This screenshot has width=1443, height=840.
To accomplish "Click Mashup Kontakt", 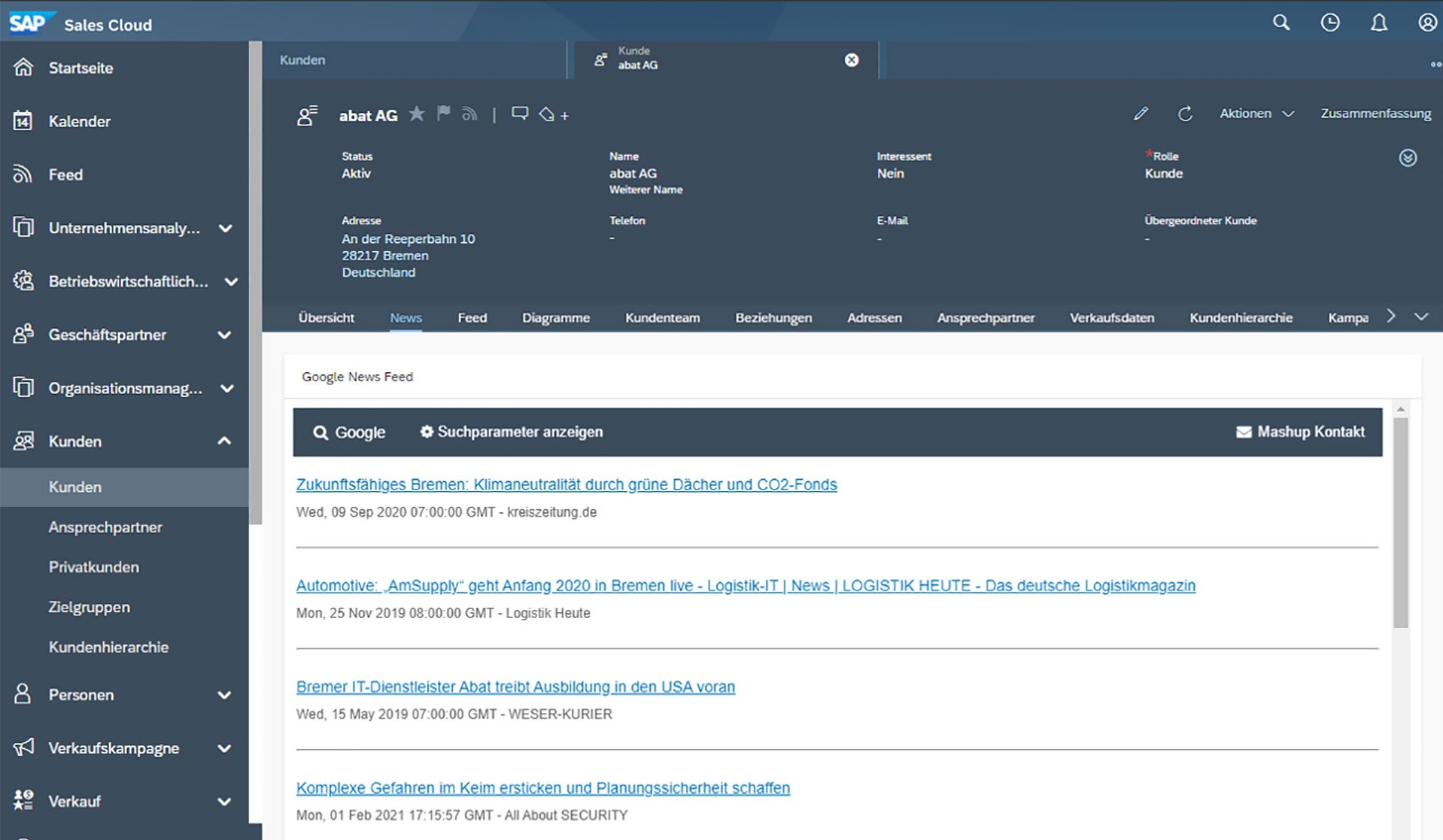I will coord(1300,432).
